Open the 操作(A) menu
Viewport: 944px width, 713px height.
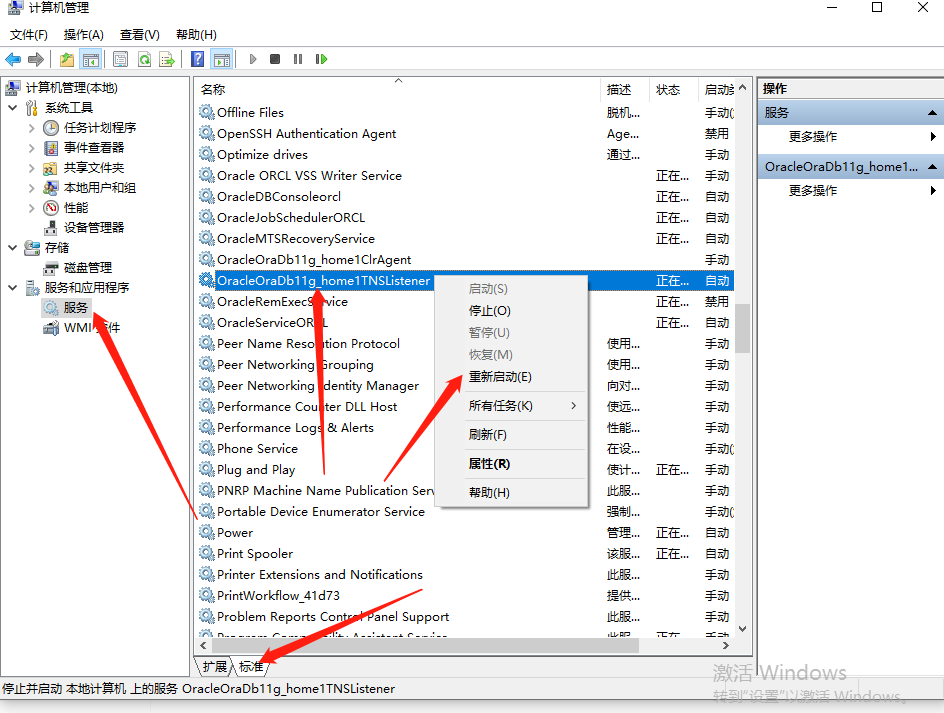point(84,34)
